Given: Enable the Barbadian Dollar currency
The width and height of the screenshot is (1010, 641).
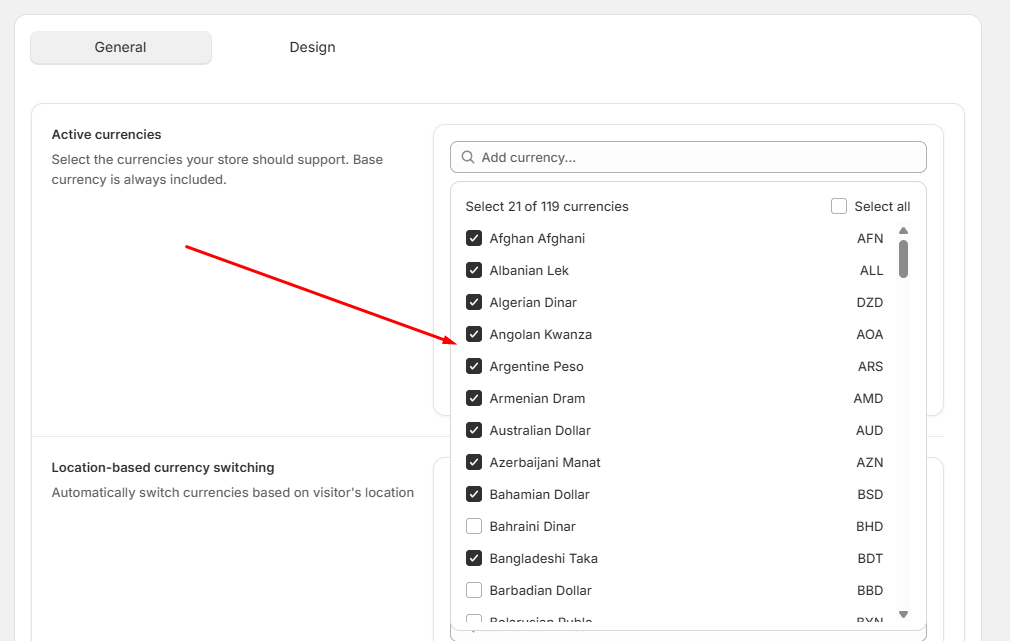Looking at the screenshot, I should coord(473,590).
